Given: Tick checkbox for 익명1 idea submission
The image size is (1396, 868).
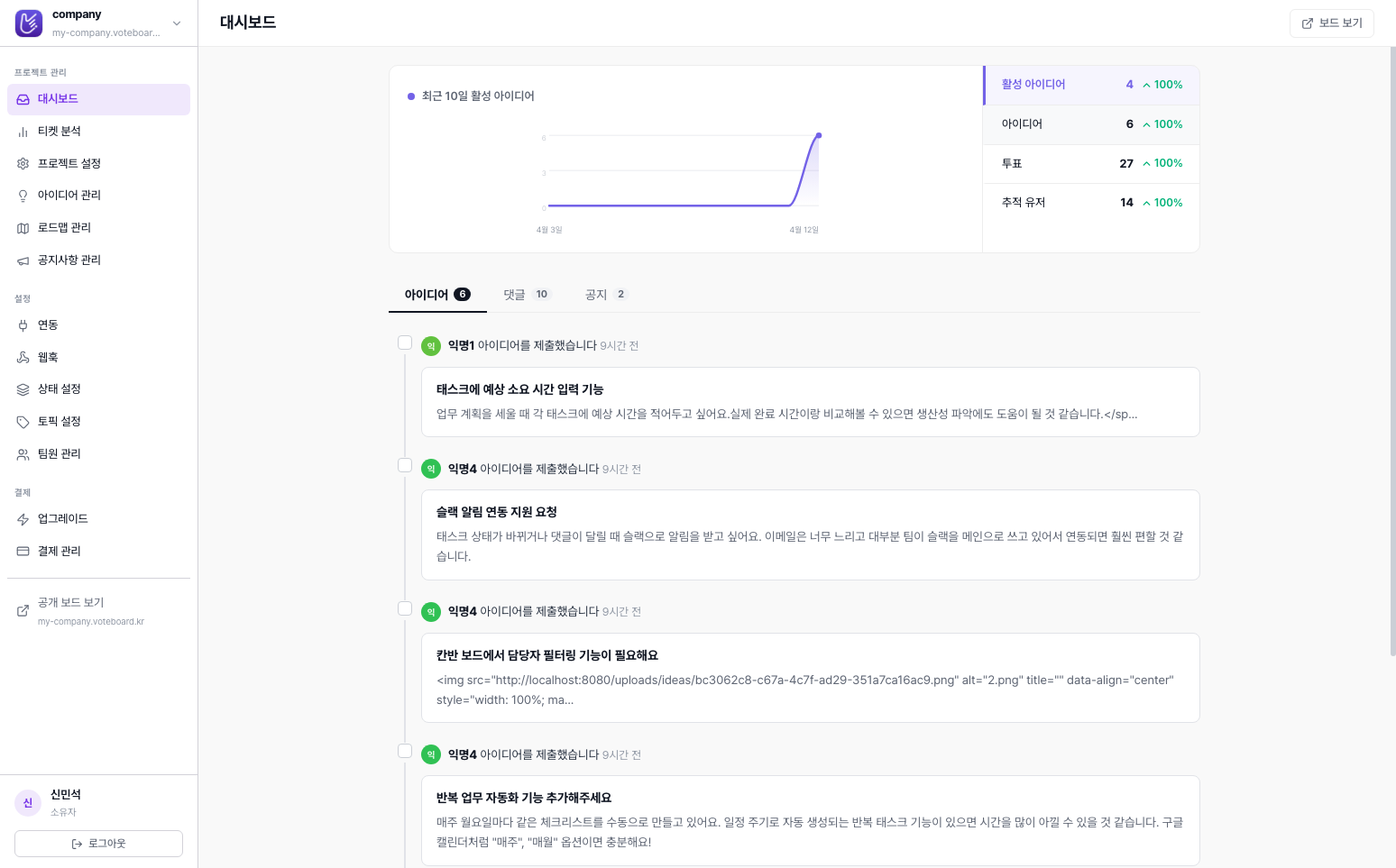Looking at the screenshot, I should [x=405, y=343].
